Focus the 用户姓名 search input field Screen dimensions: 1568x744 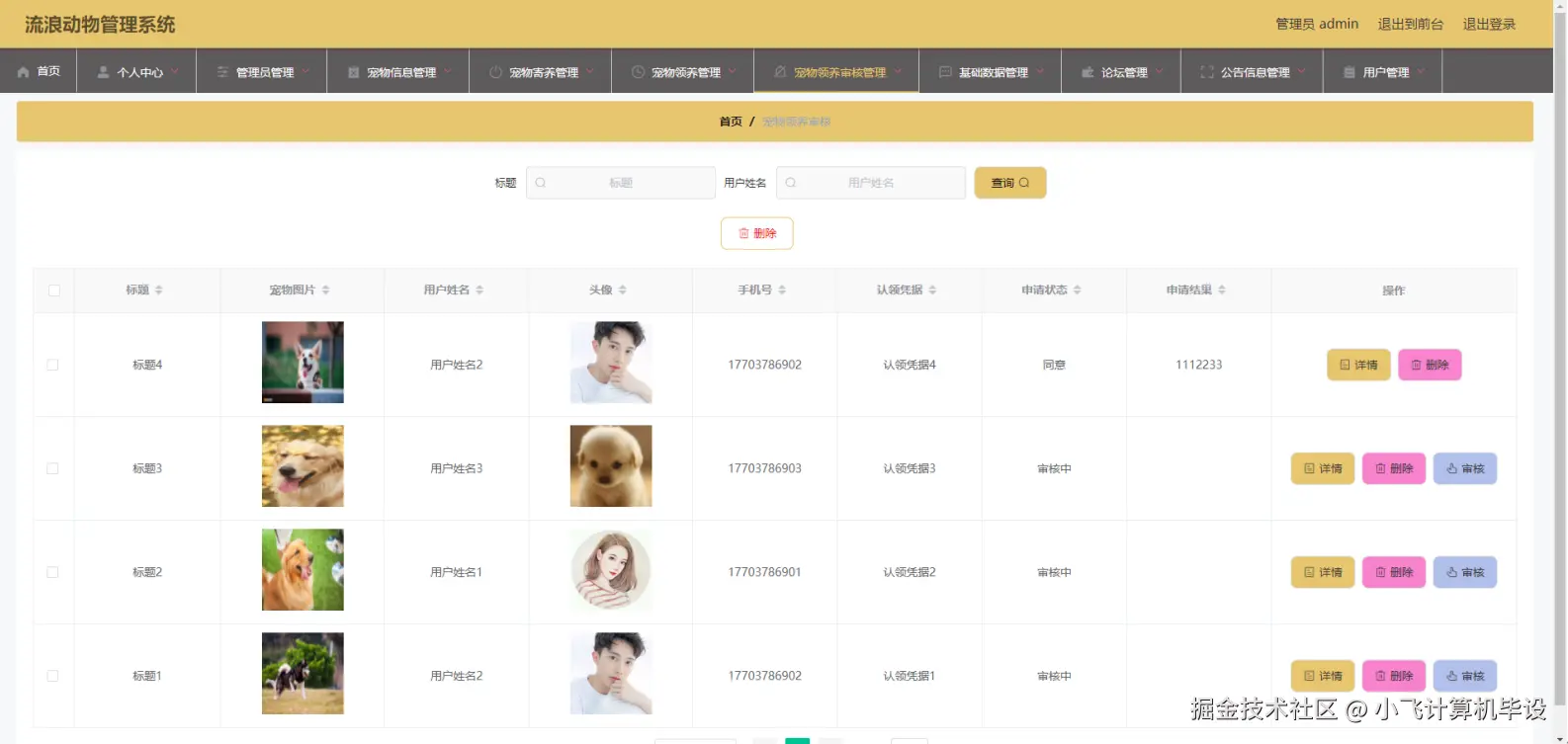[x=871, y=183]
